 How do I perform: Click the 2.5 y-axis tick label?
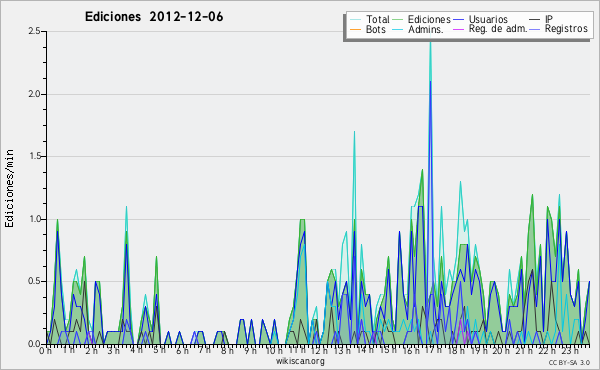(x=34, y=31)
